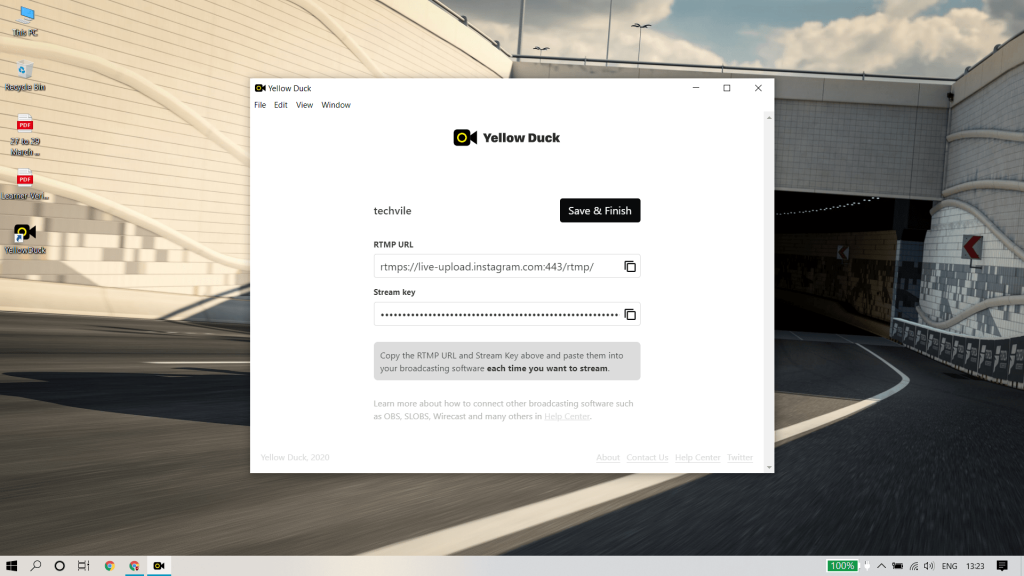
Task: Click the Yellow Duck logo in header
Action: coord(507,138)
